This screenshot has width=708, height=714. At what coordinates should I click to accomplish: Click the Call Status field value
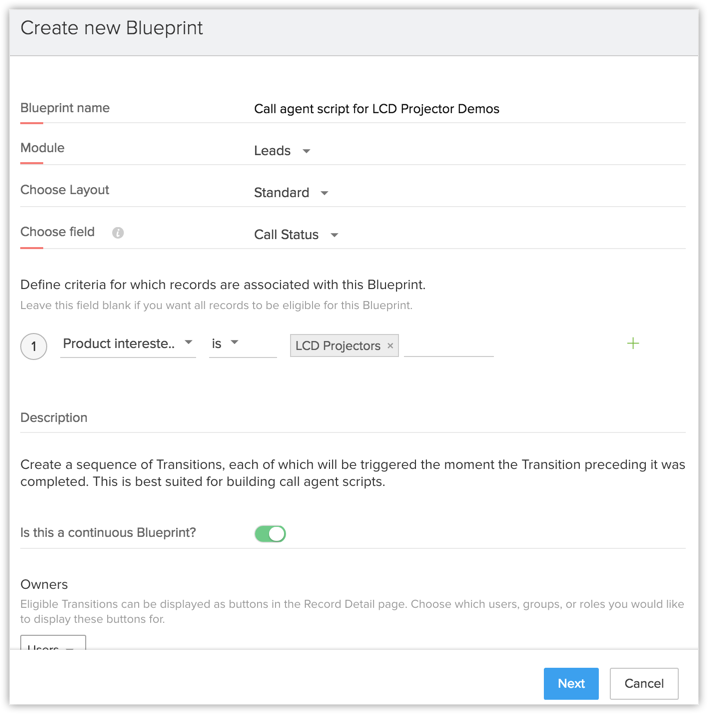click(286, 235)
